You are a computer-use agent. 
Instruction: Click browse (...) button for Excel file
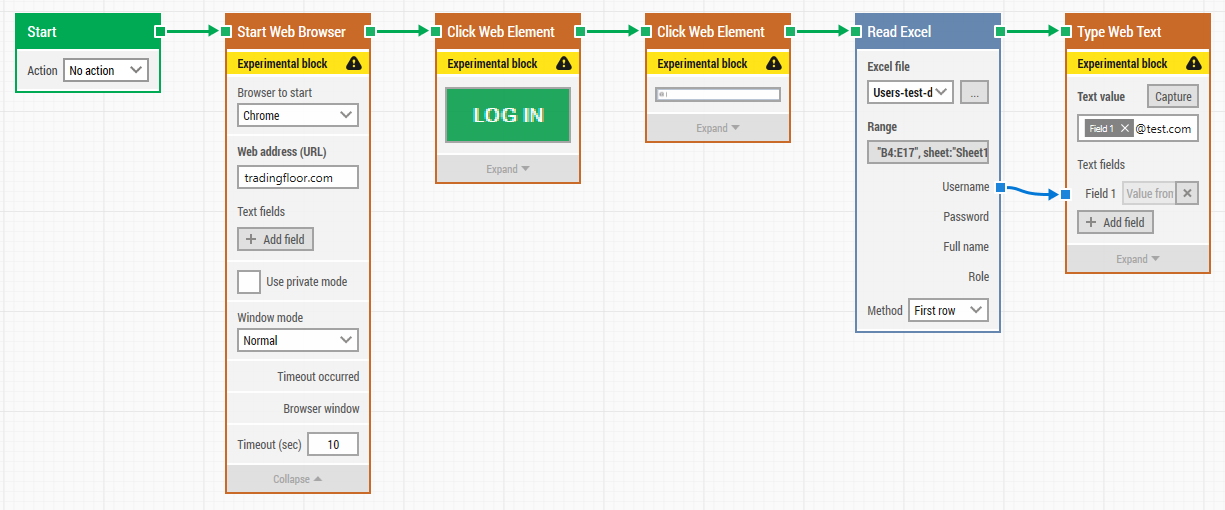[975, 93]
